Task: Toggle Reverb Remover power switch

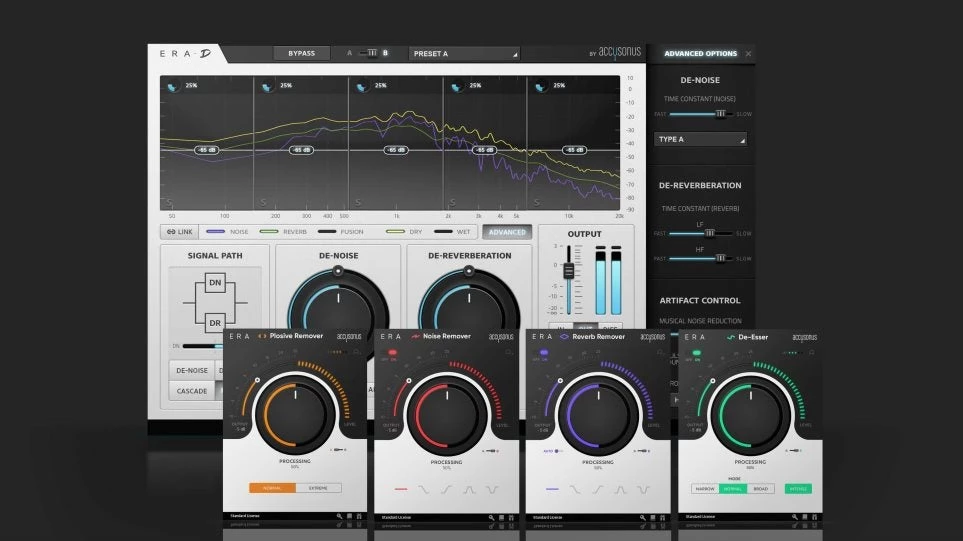Action: tap(544, 353)
